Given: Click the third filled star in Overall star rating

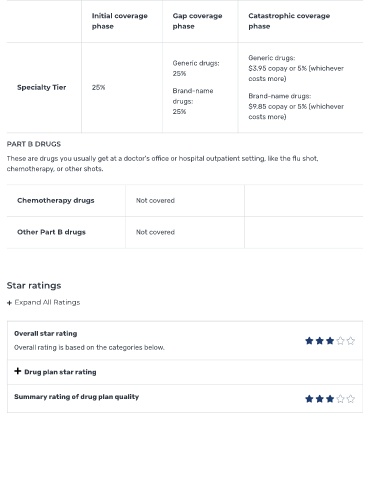Looking at the screenshot, I should 330,341.
